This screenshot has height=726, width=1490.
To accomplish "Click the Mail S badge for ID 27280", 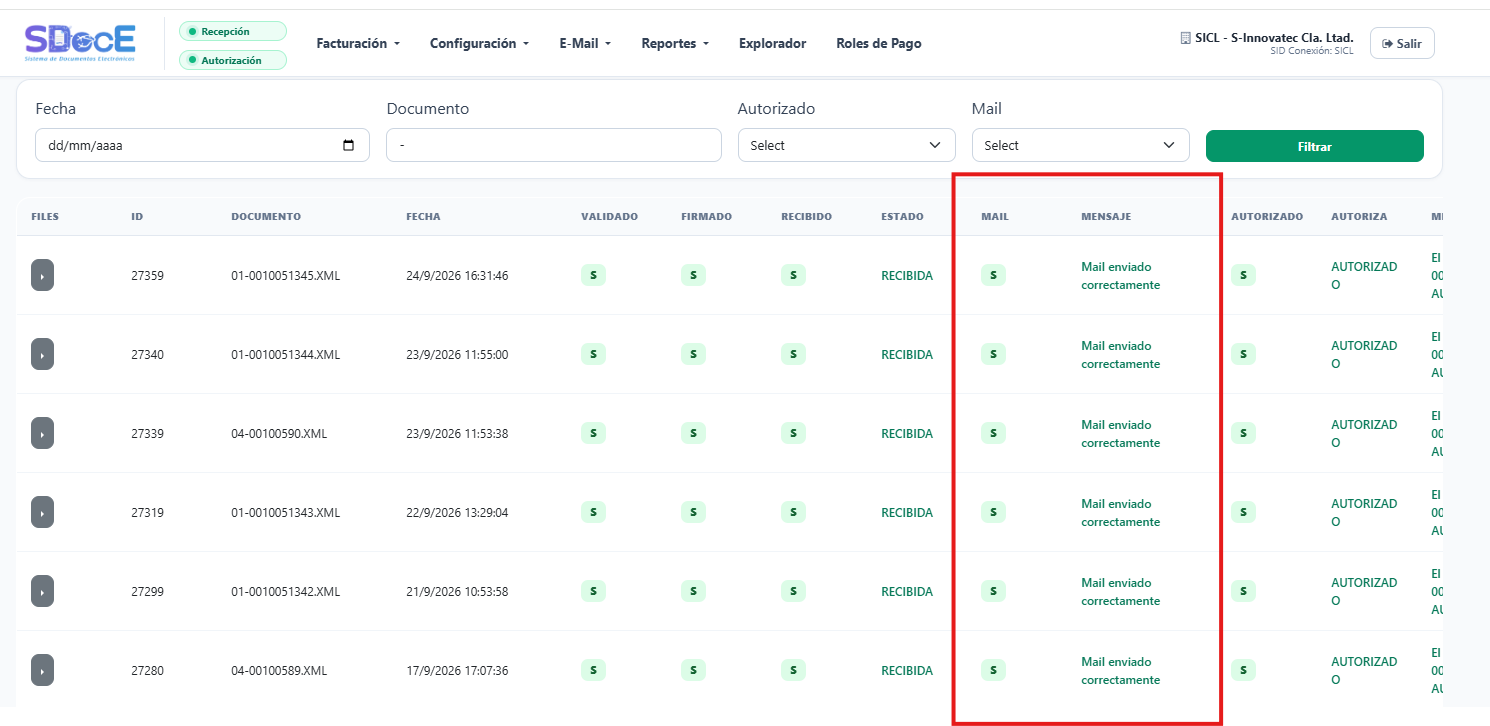I will 993,670.
